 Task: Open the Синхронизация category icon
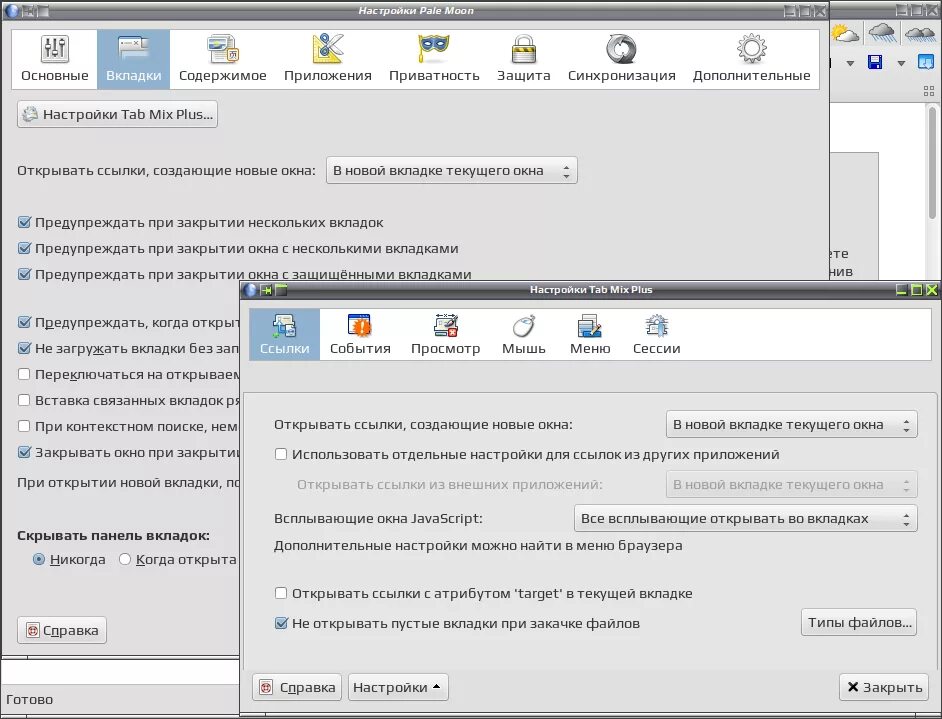click(x=622, y=59)
